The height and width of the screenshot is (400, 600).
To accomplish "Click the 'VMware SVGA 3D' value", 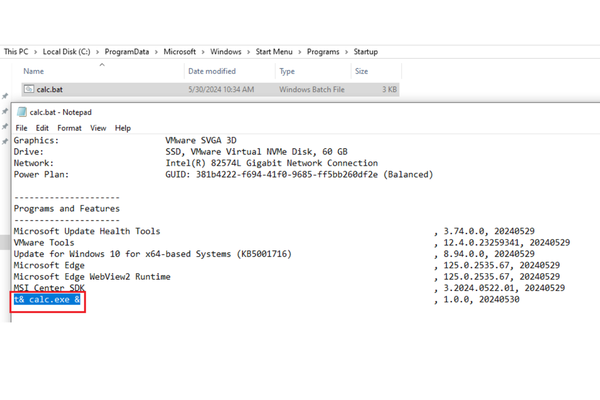I will [201, 140].
